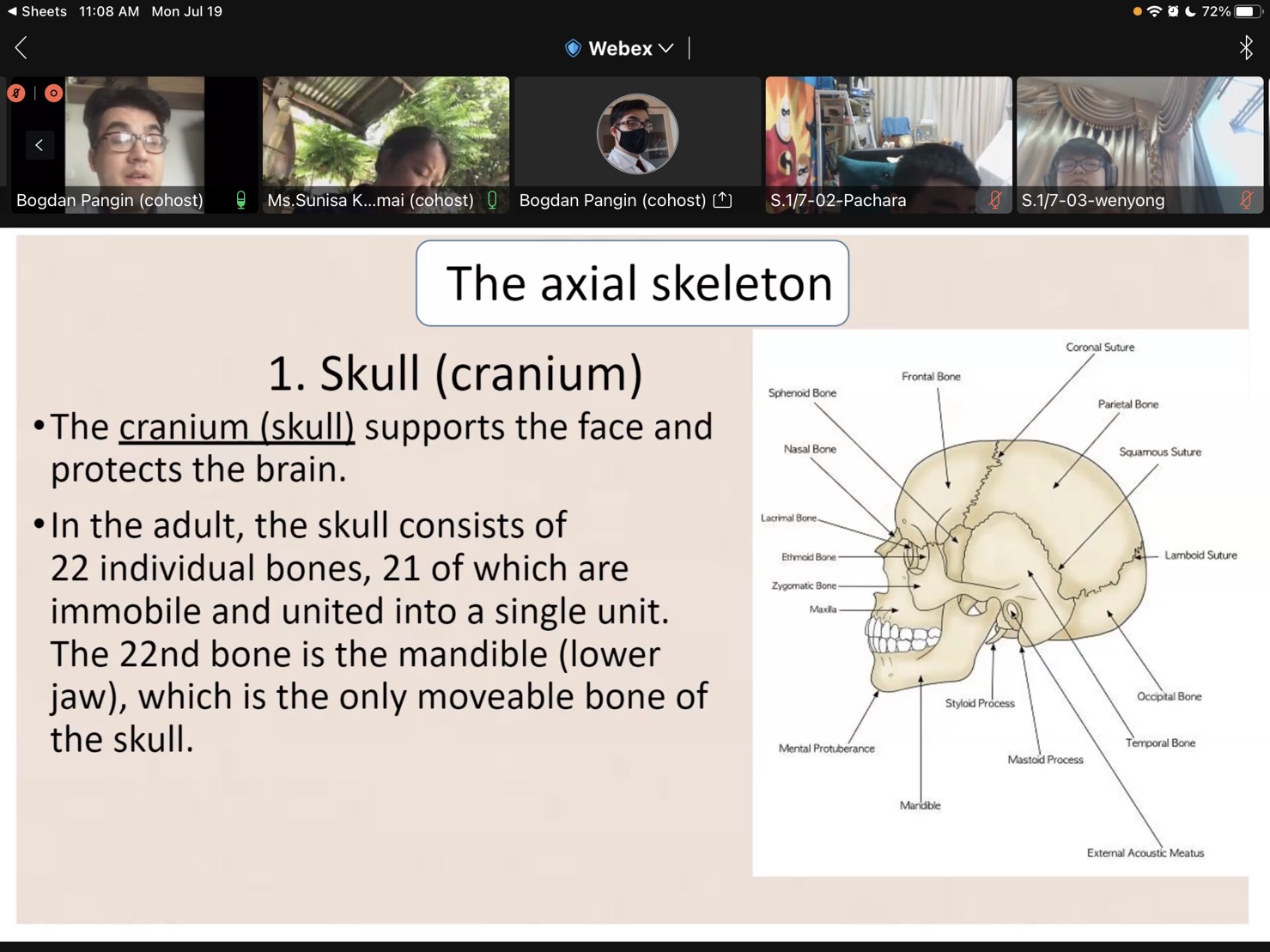Collapse participant strip with left chevron

(39, 145)
